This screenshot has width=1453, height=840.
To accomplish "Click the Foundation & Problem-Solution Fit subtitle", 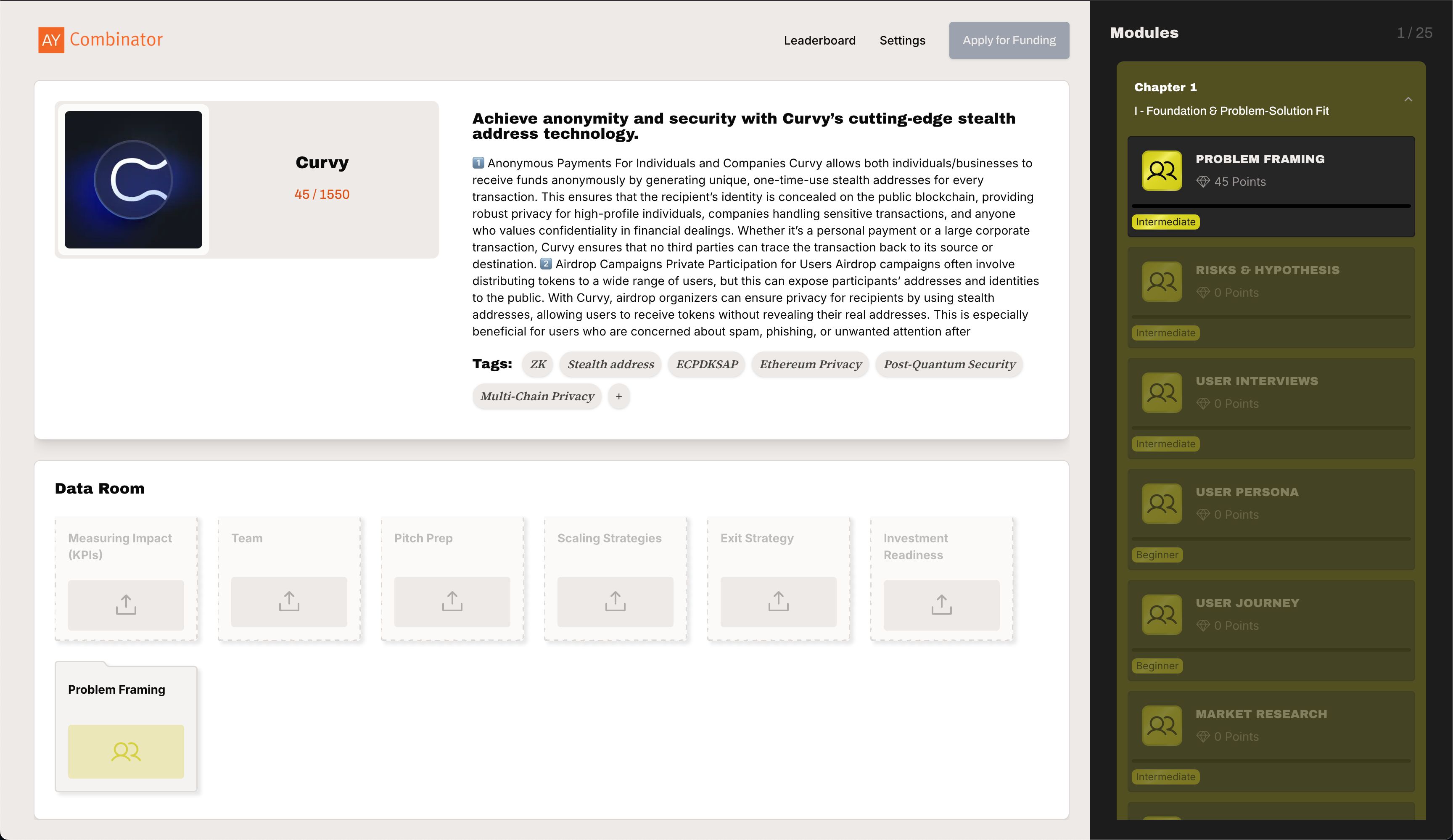I will (x=1231, y=111).
